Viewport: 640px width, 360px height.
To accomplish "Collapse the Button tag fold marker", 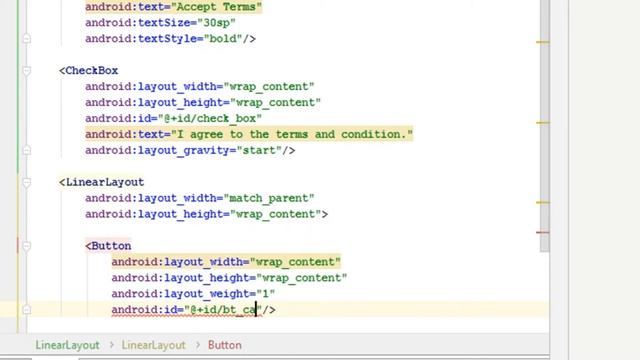I will pyautogui.click(x=27, y=246).
